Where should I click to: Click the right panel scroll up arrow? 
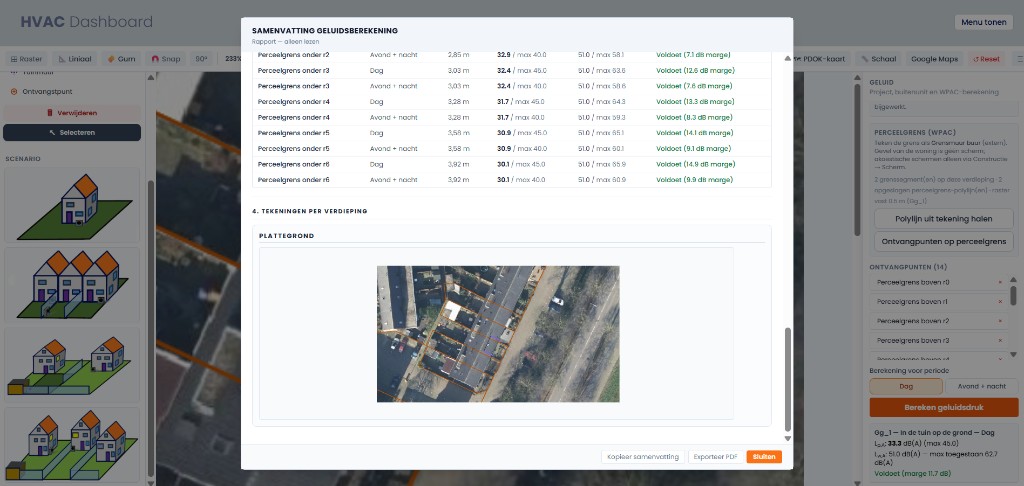click(x=857, y=77)
